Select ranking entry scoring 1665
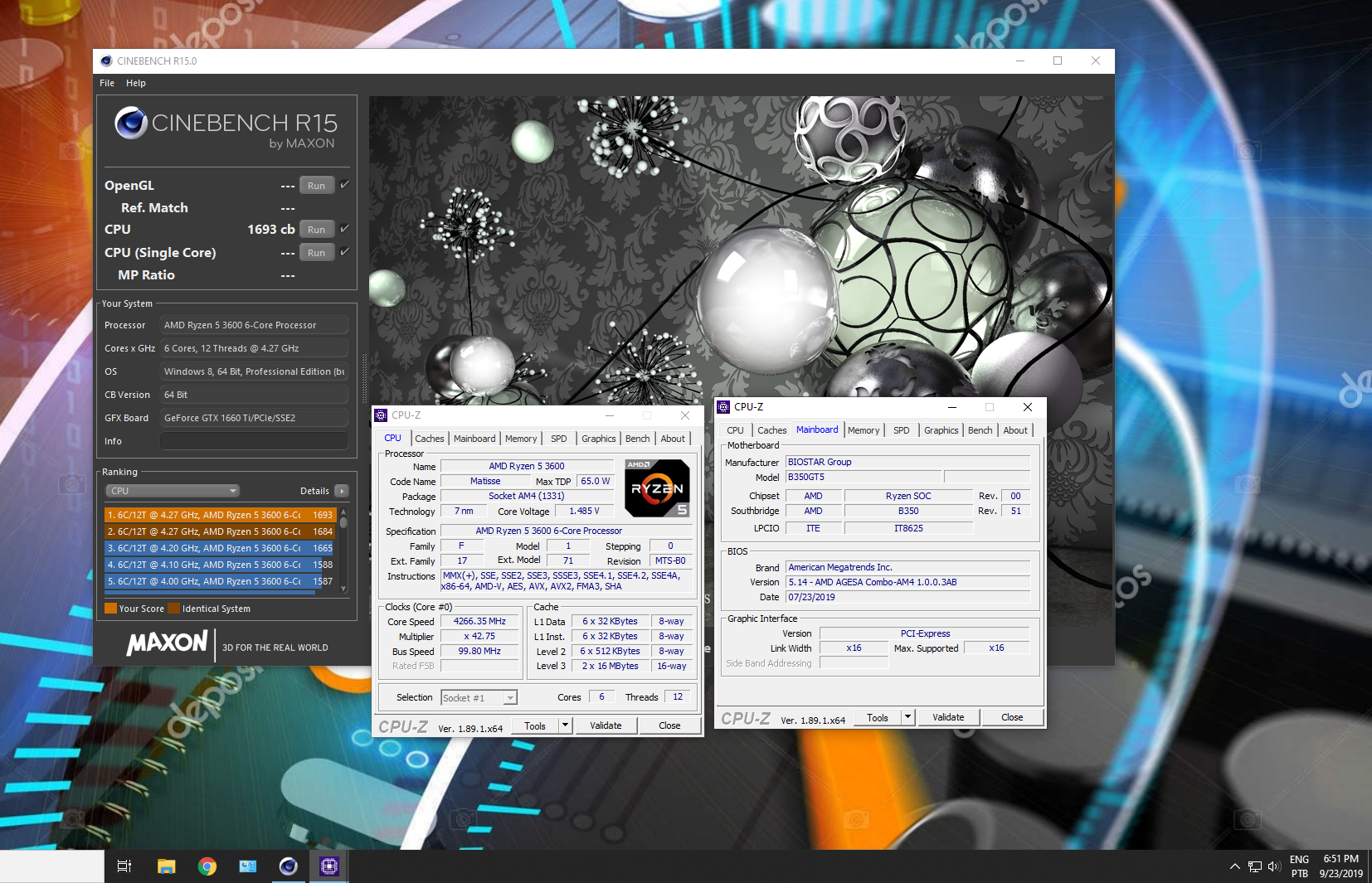 point(220,548)
